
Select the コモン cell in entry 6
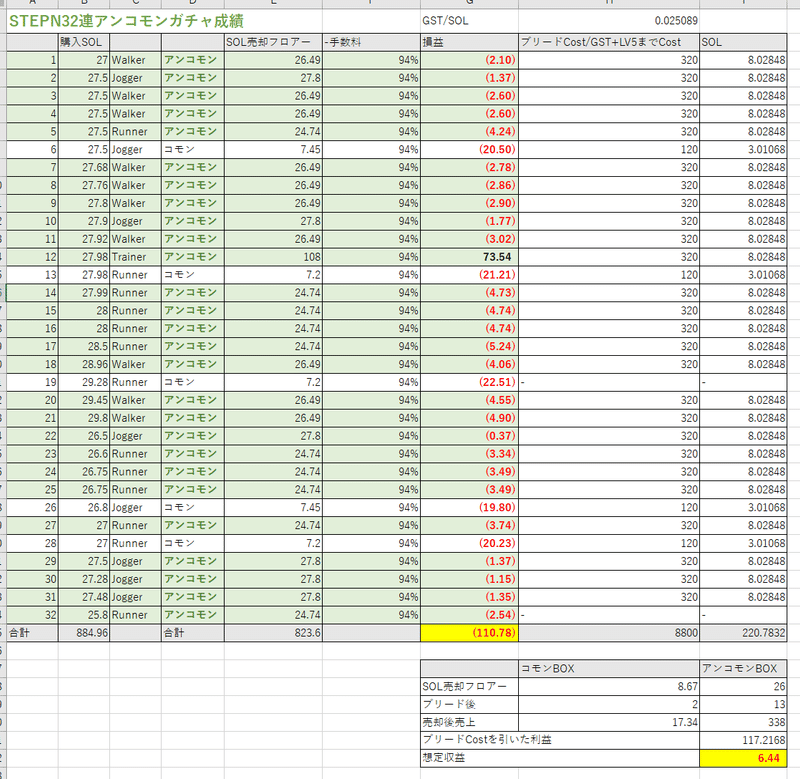coord(192,149)
